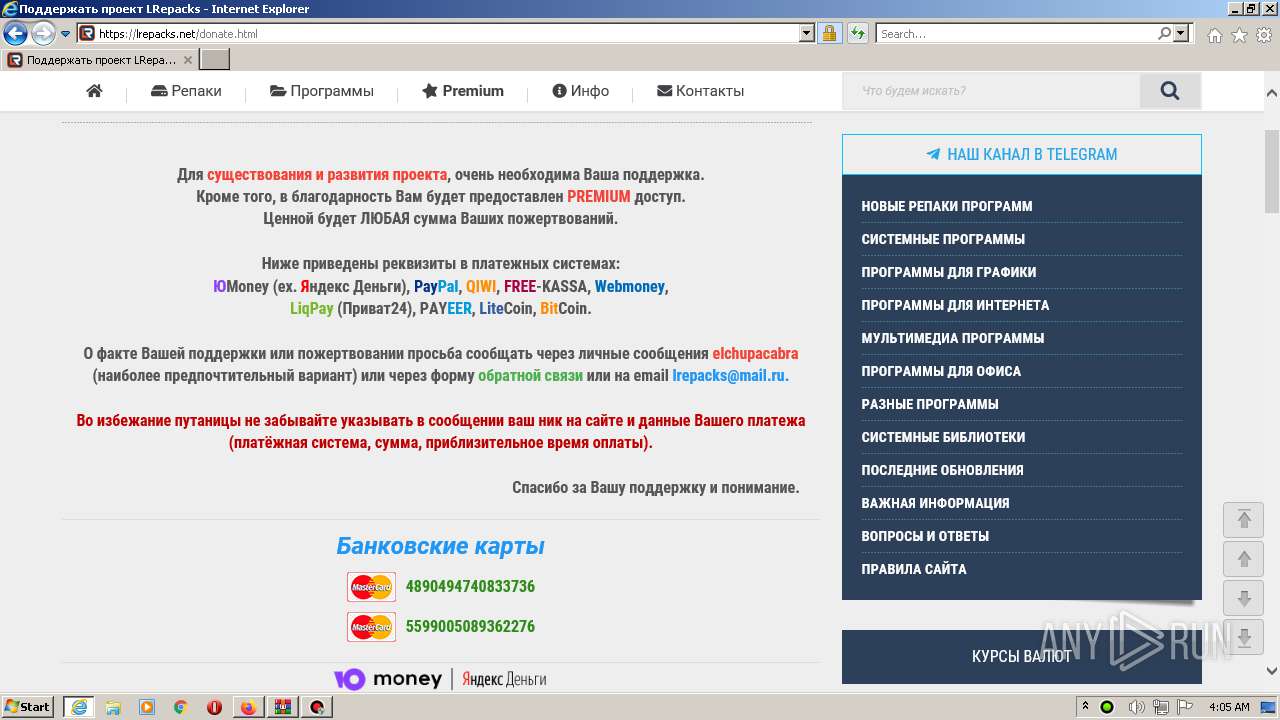The image size is (1280, 720).
Task: Open ВАЖНАЯ ИНФОРМАЦИЯ link
Action: click(935, 503)
